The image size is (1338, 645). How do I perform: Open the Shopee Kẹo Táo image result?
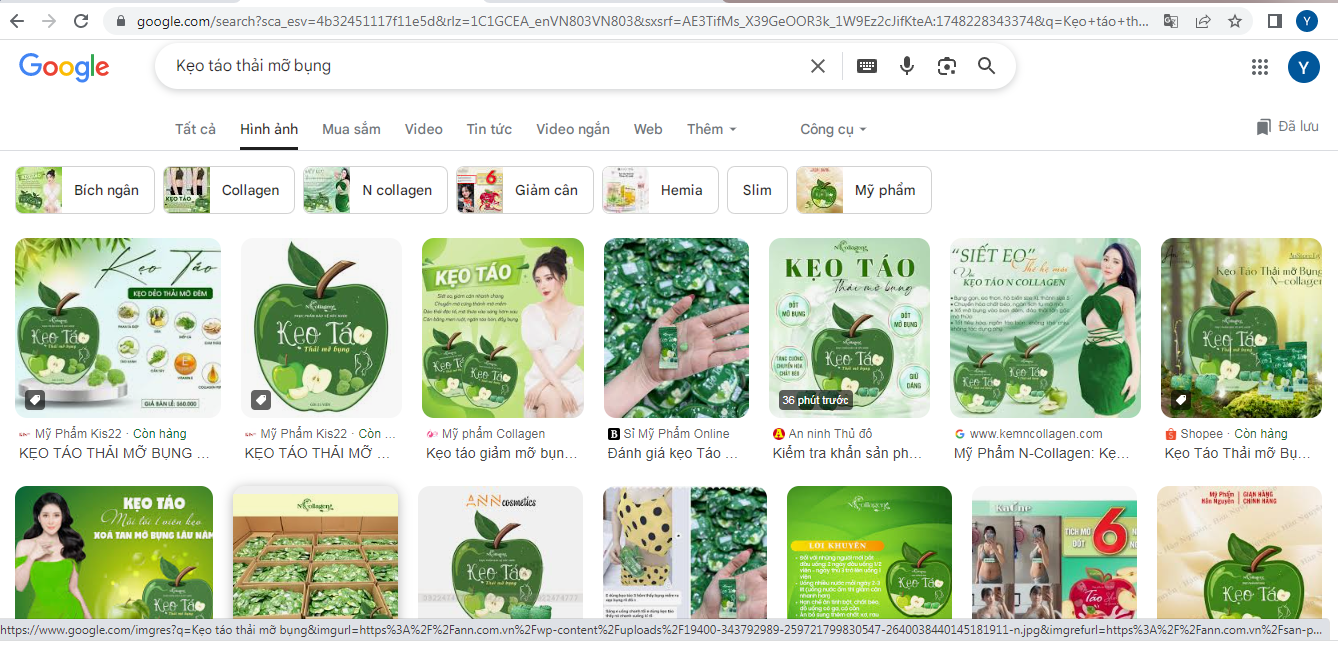click(x=1240, y=328)
